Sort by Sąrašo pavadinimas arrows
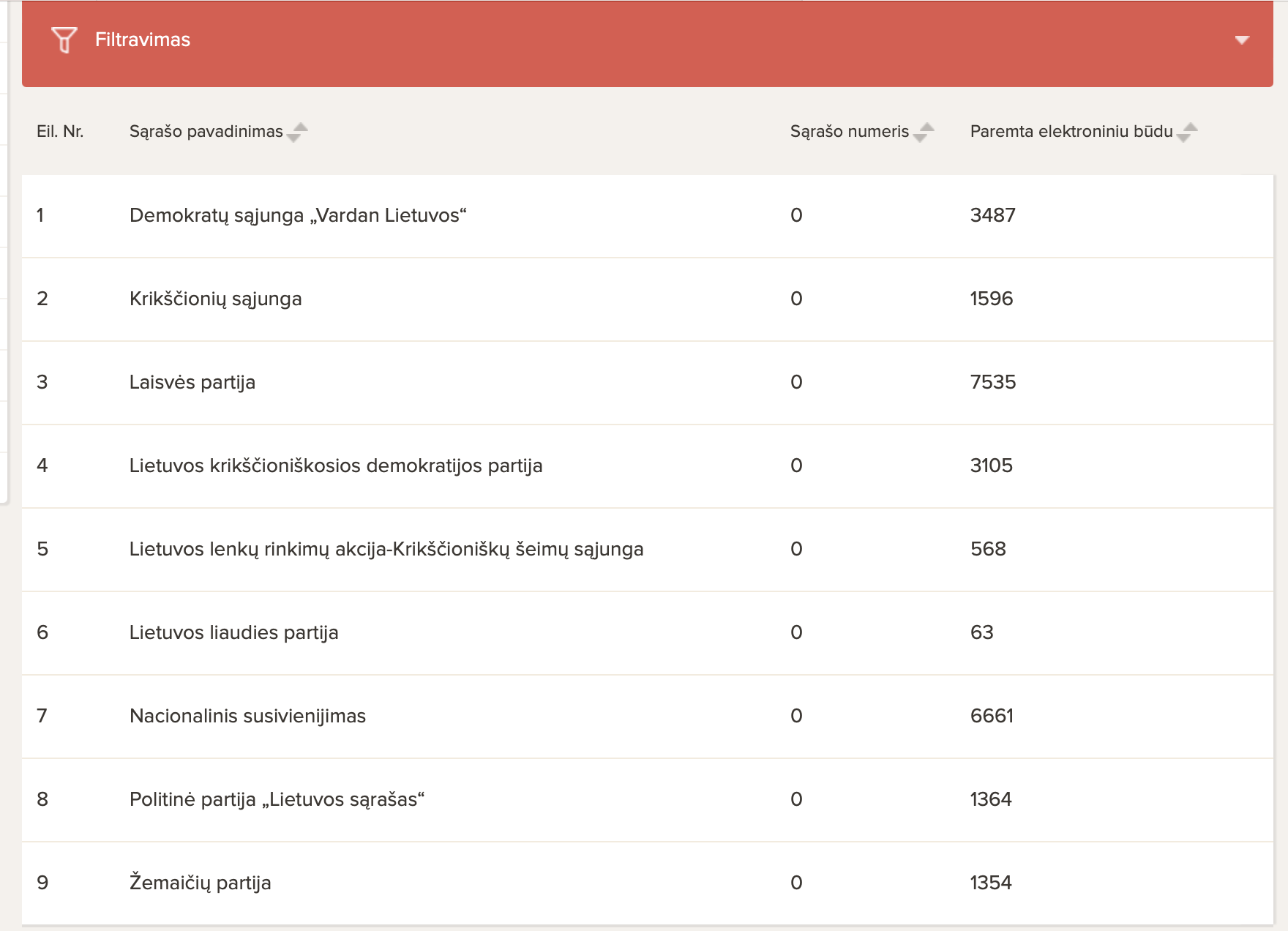 point(298,132)
